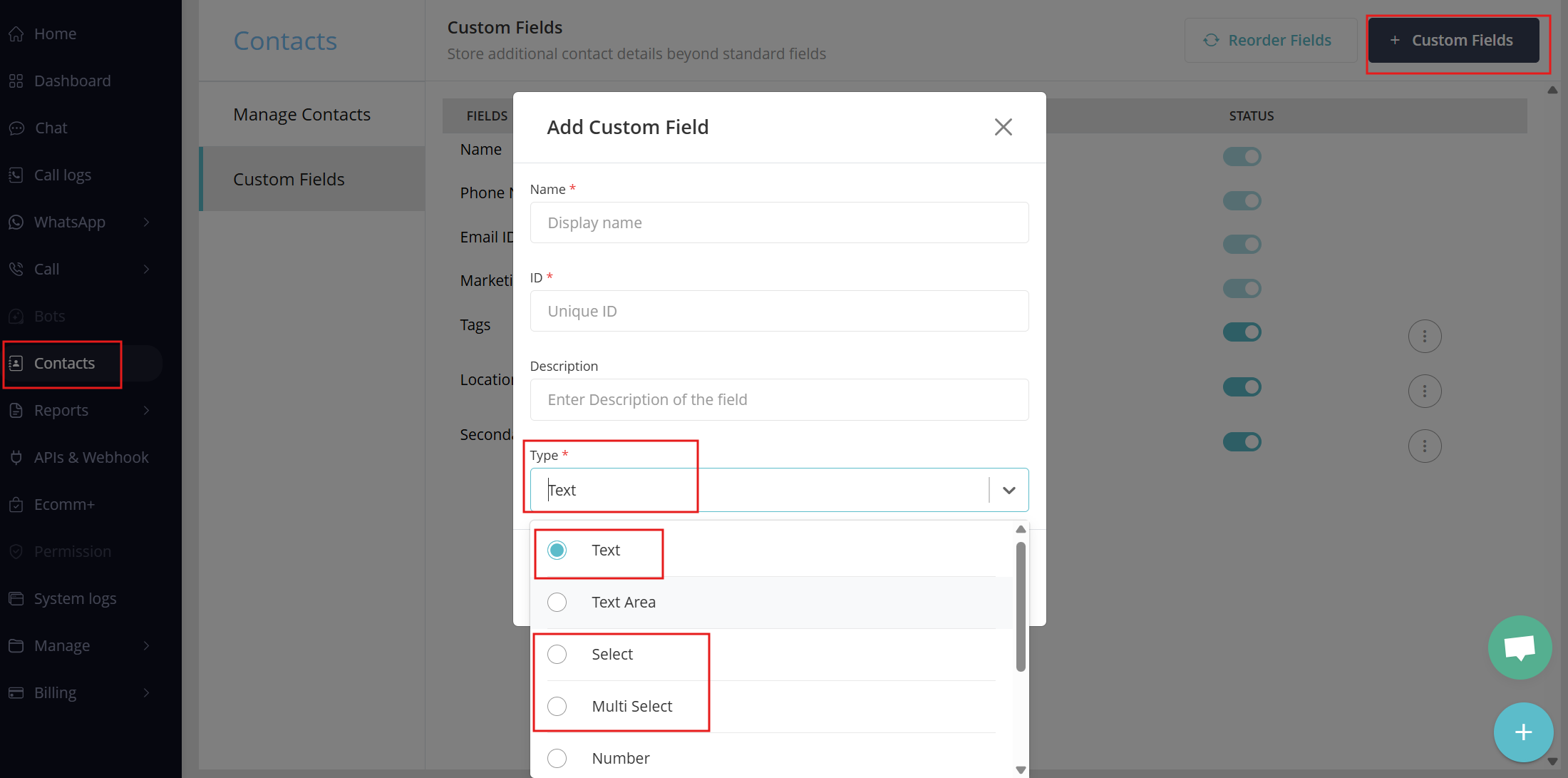Open the Type dropdown chevron
The image size is (1568, 778).
click(1009, 490)
